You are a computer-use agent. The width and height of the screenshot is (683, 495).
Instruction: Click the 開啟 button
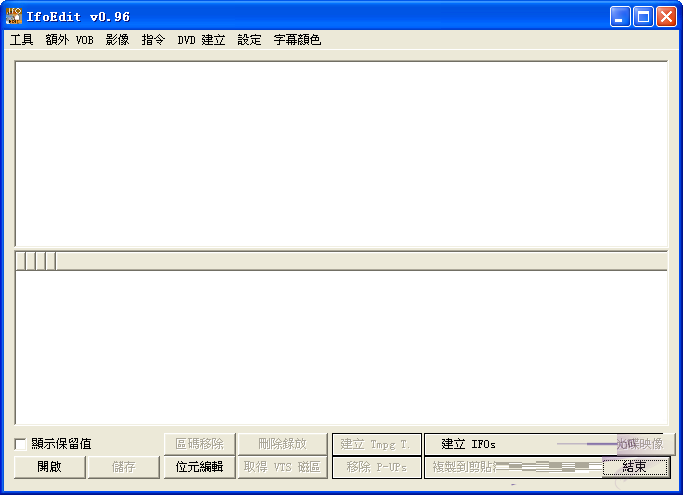point(50,467)
